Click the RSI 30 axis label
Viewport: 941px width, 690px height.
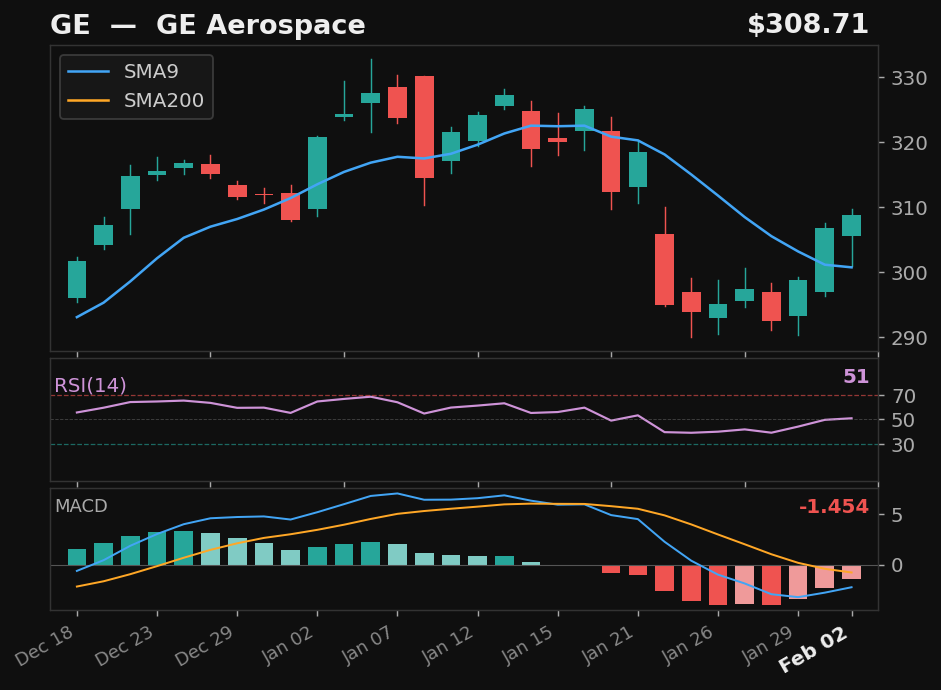click(903, 446)
